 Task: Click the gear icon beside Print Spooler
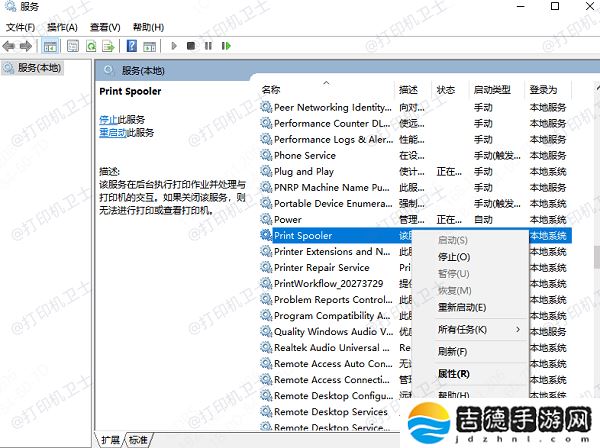tap(266, 235)
